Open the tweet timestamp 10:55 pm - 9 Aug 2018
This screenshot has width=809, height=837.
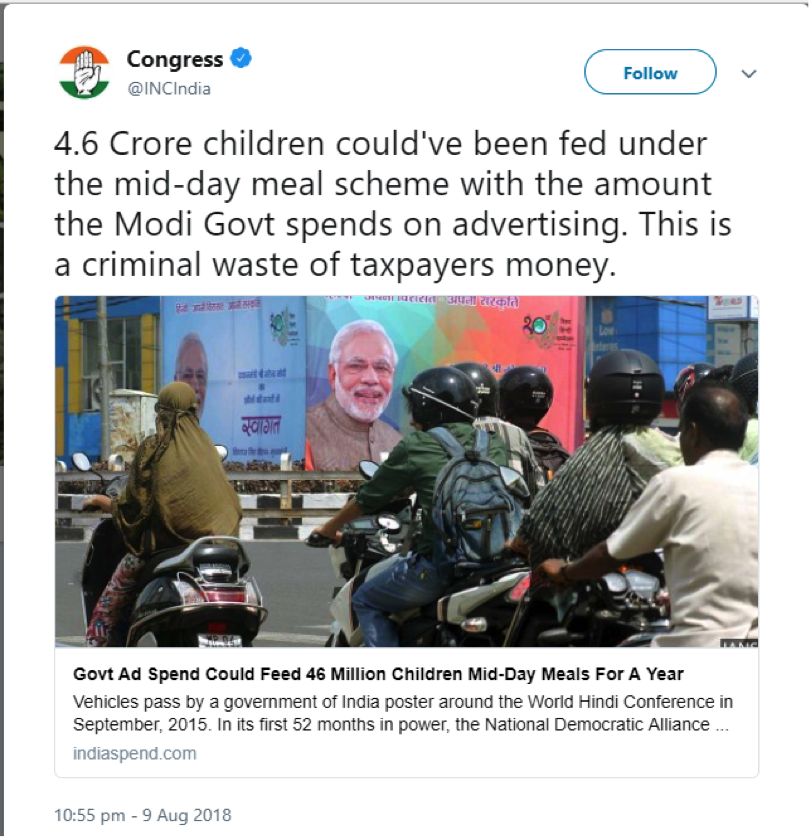click(142, 815)
